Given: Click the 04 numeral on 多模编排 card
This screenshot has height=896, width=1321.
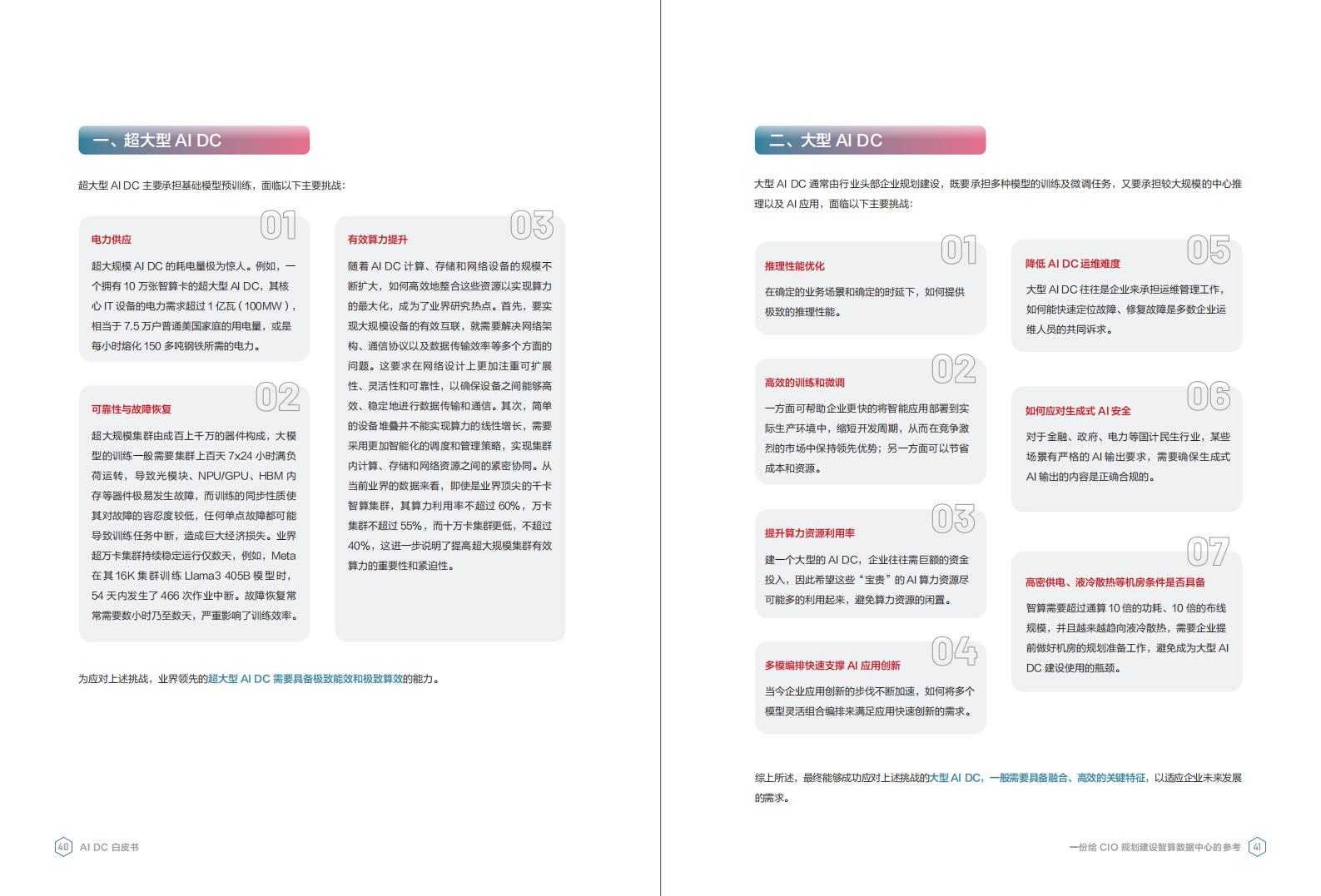Looking at the screenshot, I should (x=954, y=651).
